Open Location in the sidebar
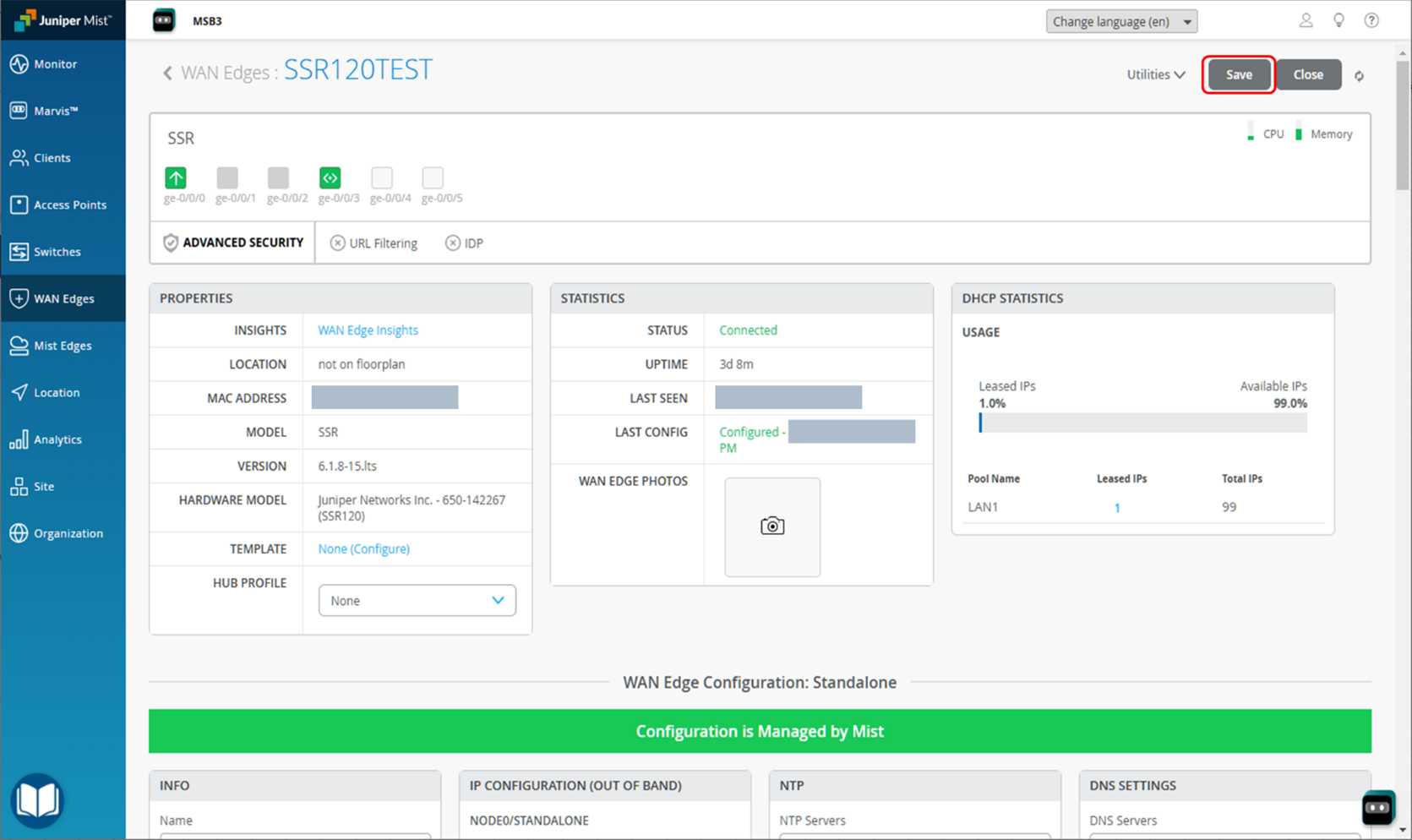 coord(63,392)
